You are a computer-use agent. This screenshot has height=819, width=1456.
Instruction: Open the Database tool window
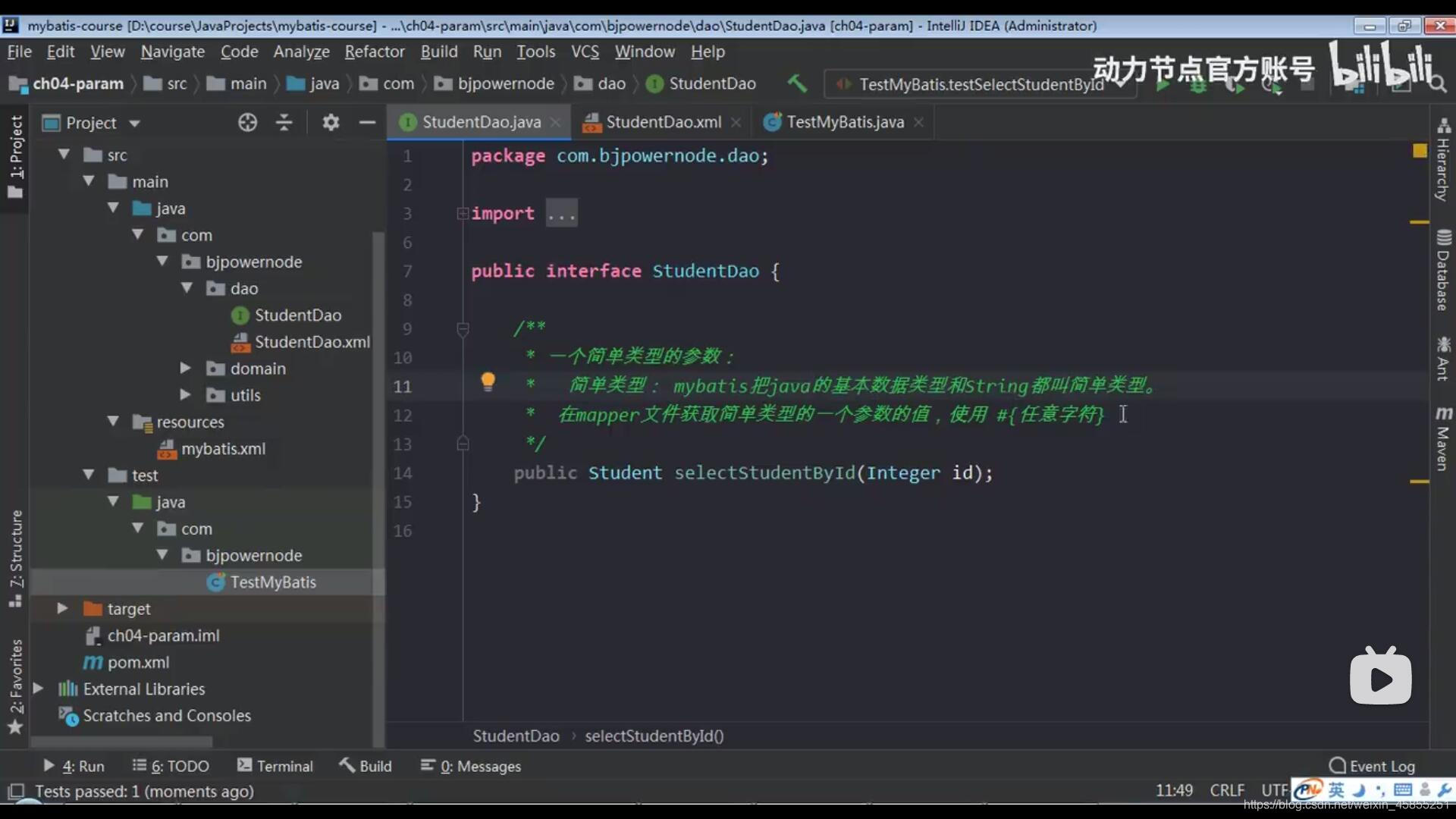(x=1442, y=271)
